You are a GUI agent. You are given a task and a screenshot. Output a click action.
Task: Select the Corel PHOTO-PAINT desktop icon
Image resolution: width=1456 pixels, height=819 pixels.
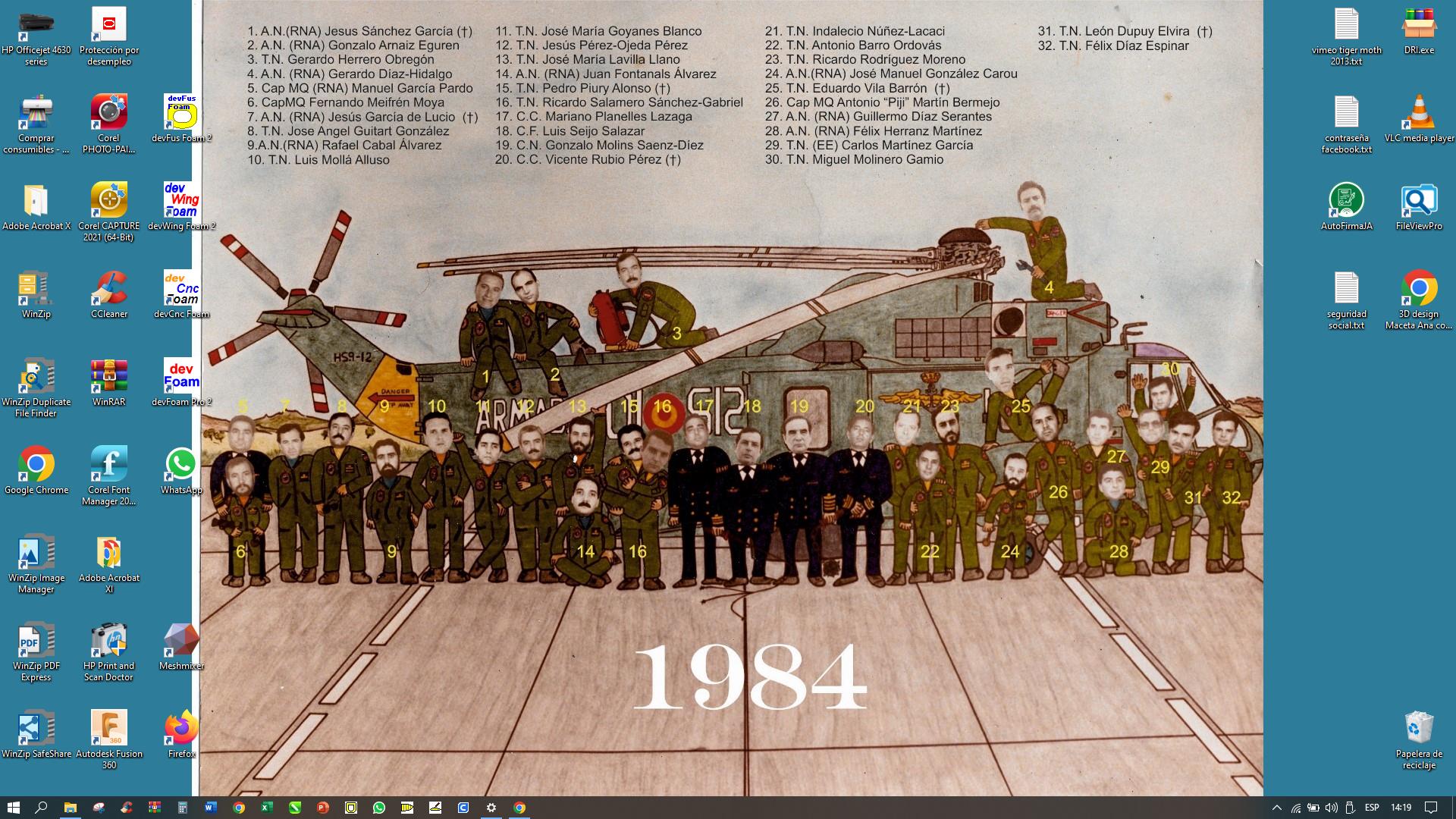109,114
